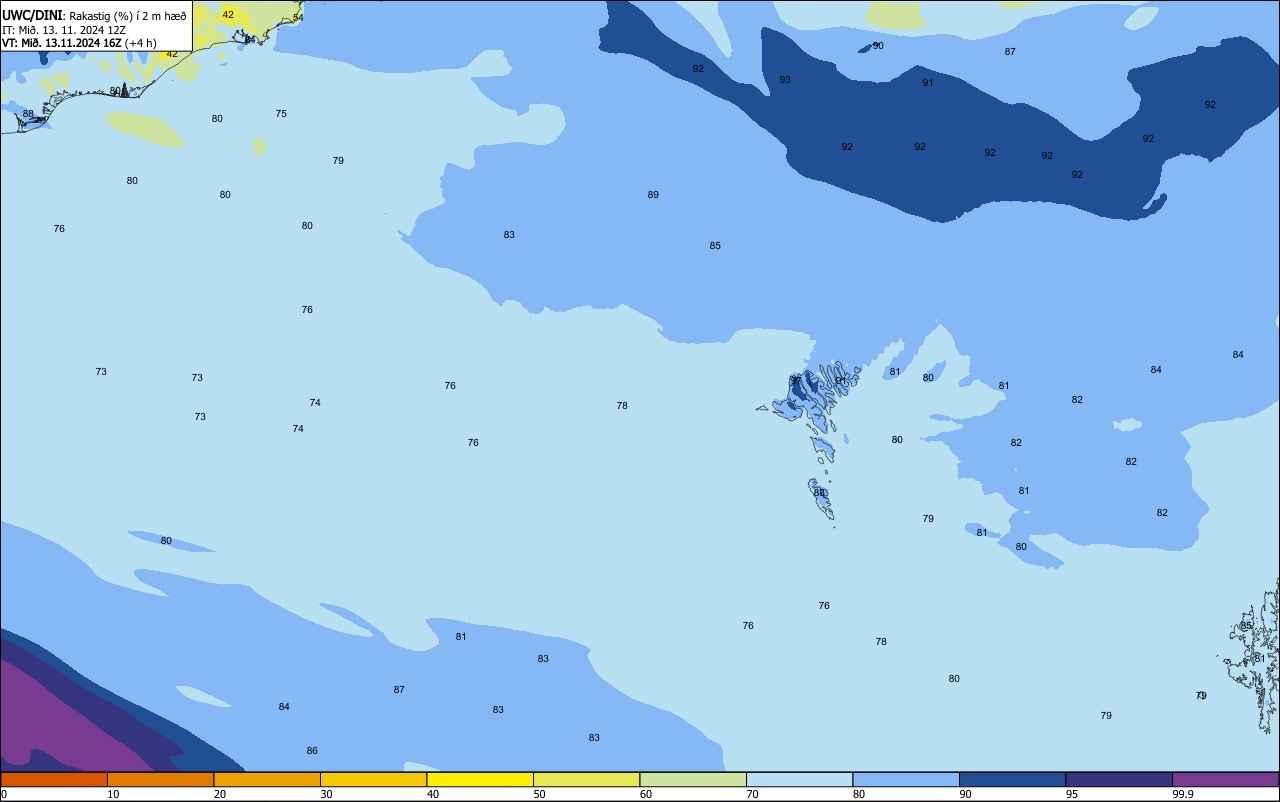Click the pale green 60–70 legend swatch
The image size is (1280, 802).
(693, 779)
